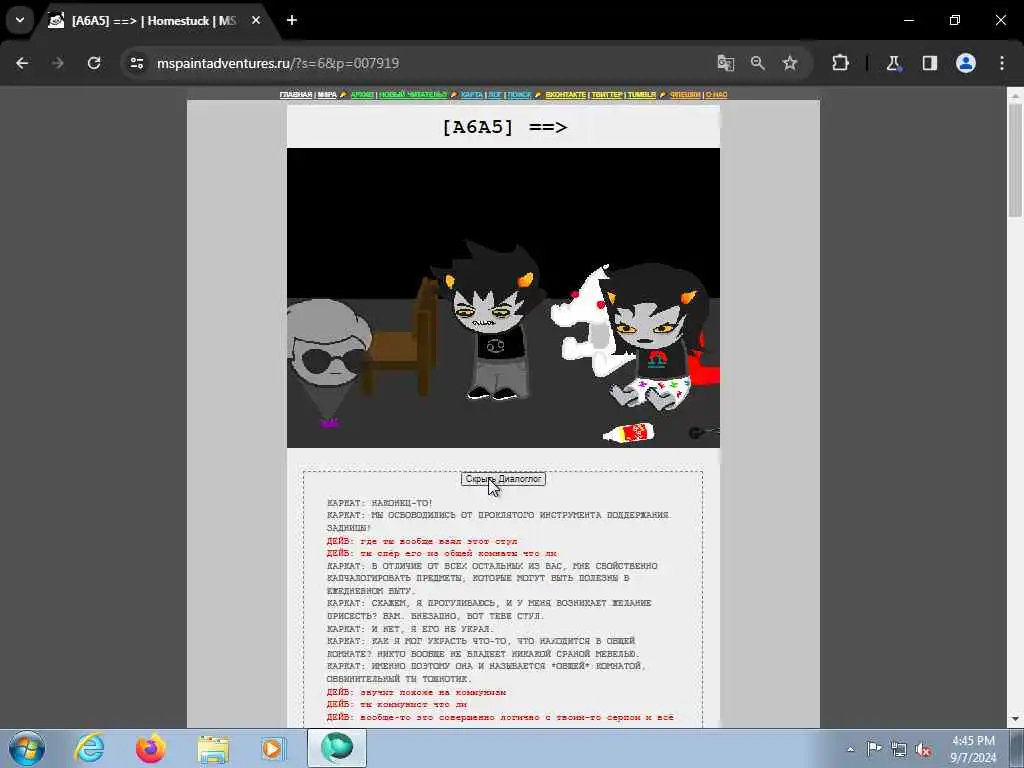Click the network tray icon

coord(899,749)
